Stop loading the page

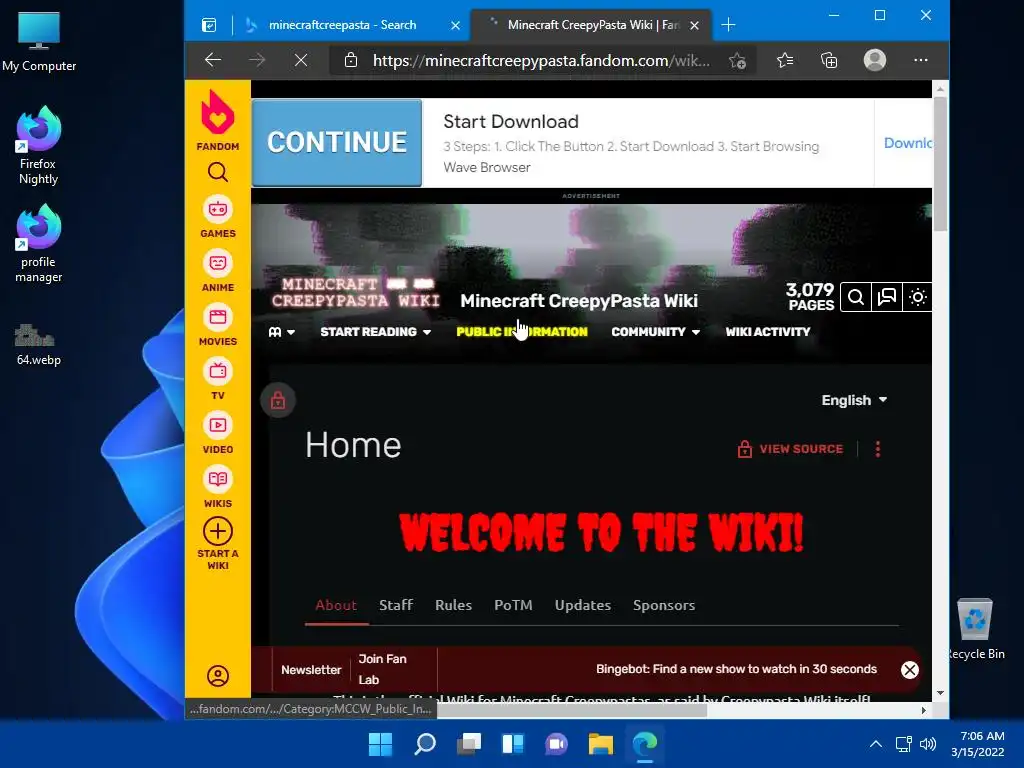point(300,61)
